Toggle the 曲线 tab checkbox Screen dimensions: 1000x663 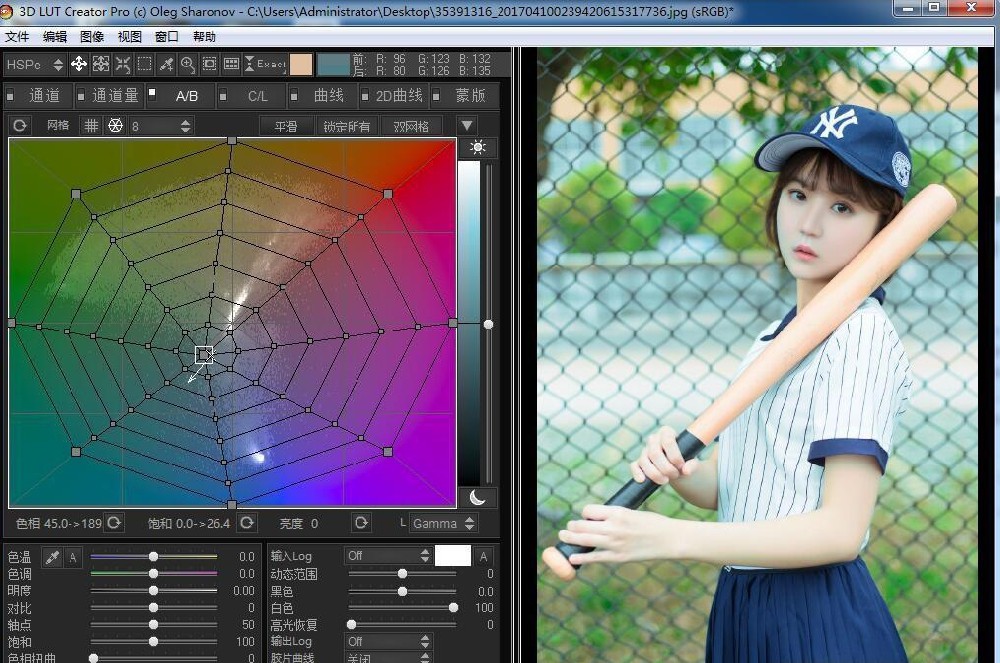(295, 97)
